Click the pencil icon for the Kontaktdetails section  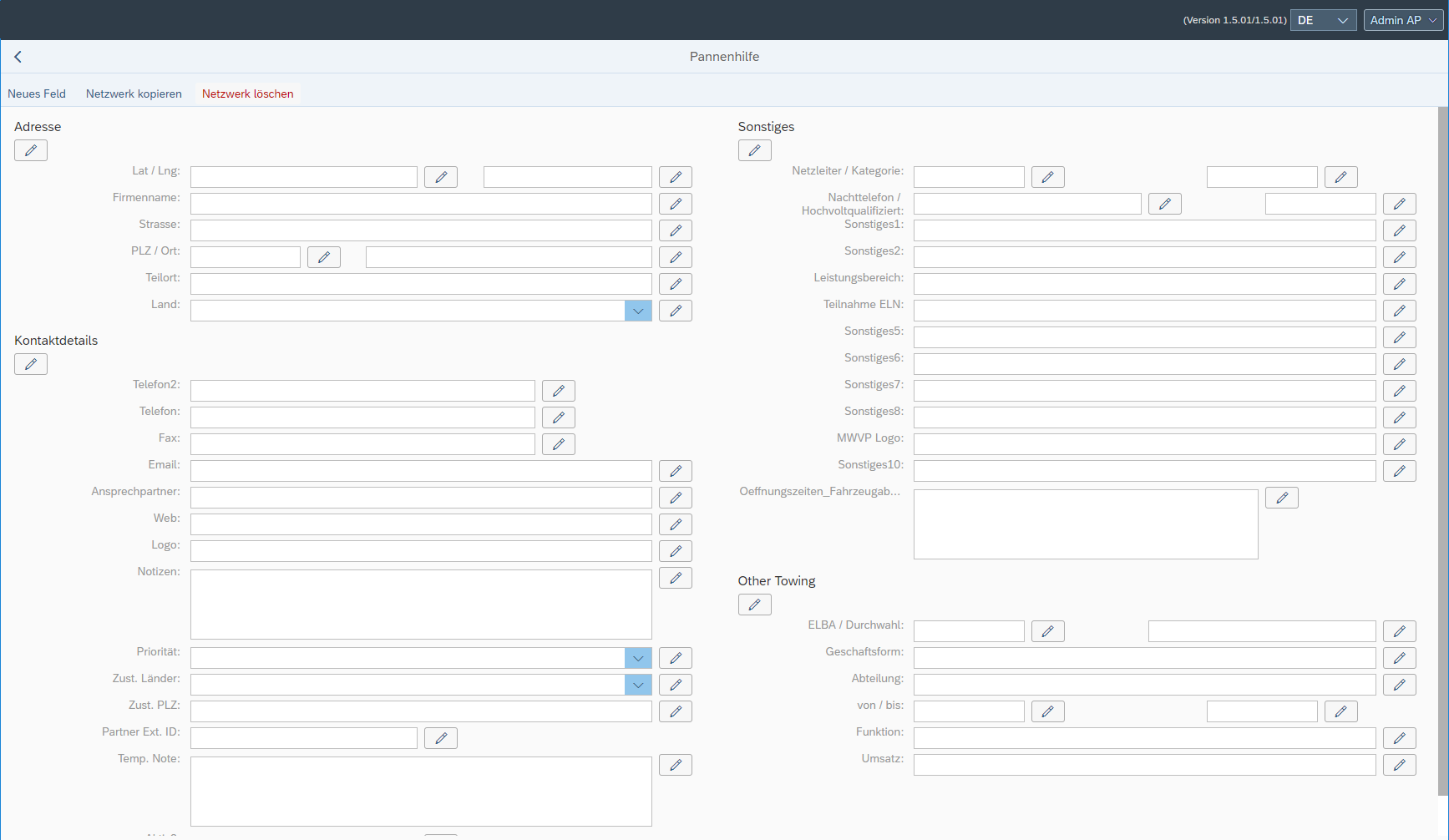pos(30,363)
